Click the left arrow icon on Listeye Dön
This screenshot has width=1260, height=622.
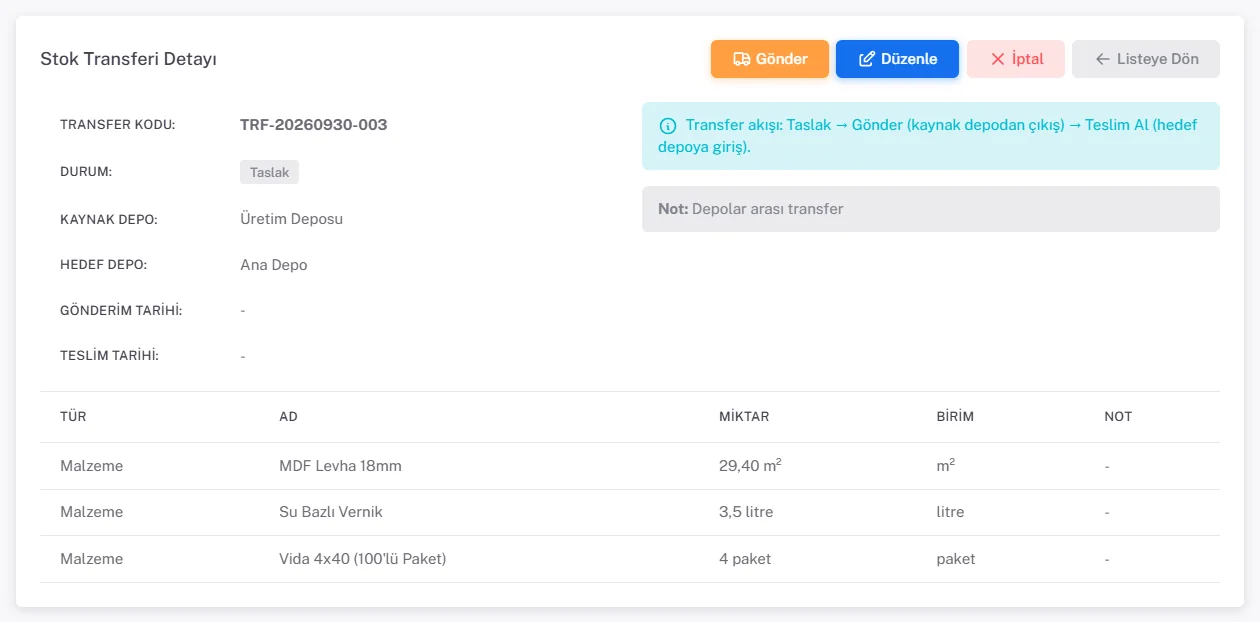(x=1102, y=59)
